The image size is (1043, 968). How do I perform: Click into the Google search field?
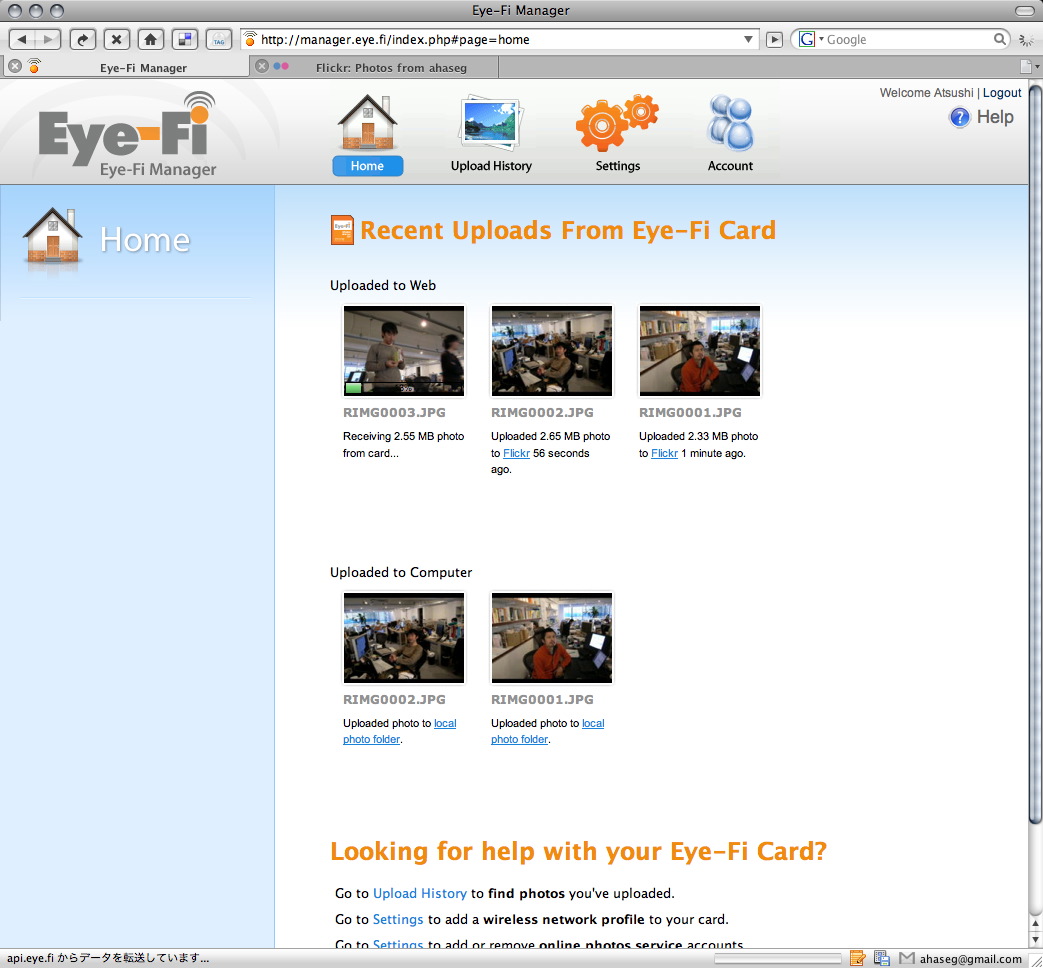[909, 39]
